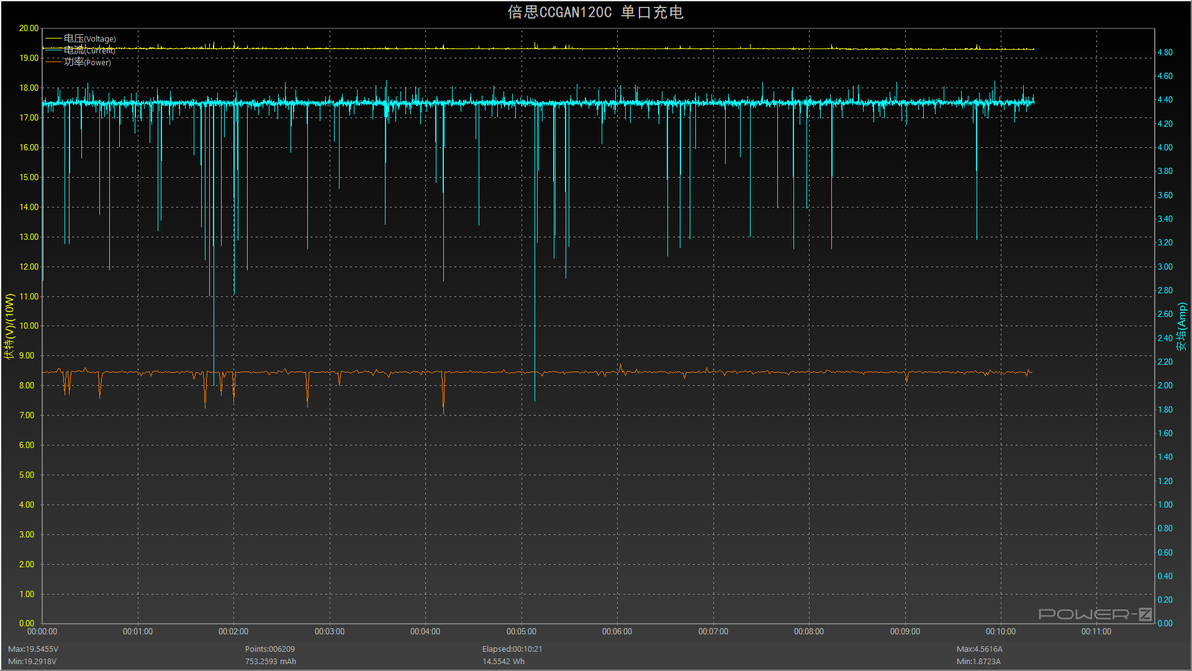Screen dimensions: 1192x671
Task: Select the Elapsed:00:10:21 status entry
Action: [512, 650]
